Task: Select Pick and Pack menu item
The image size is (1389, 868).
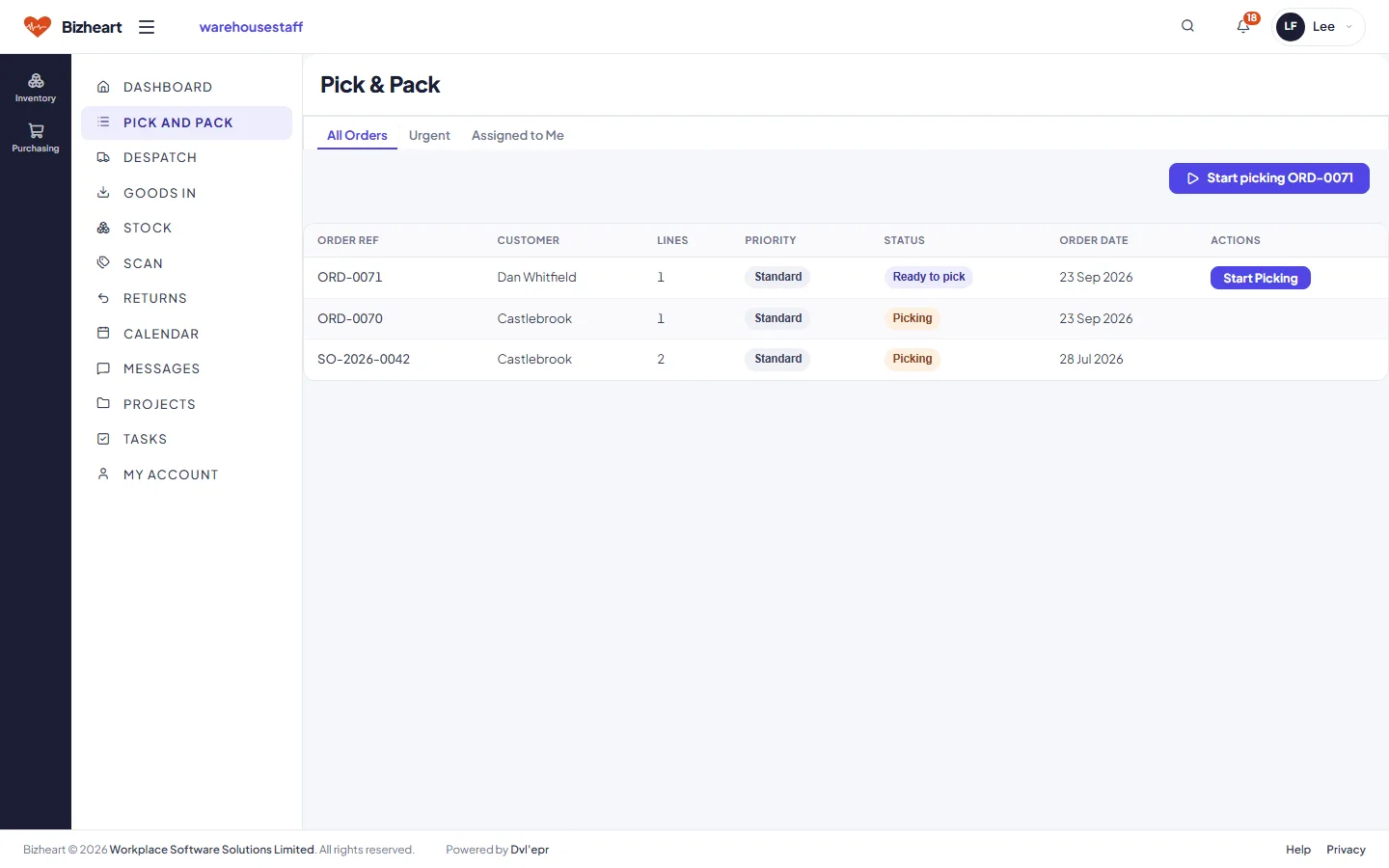Action: click(186, 122)
